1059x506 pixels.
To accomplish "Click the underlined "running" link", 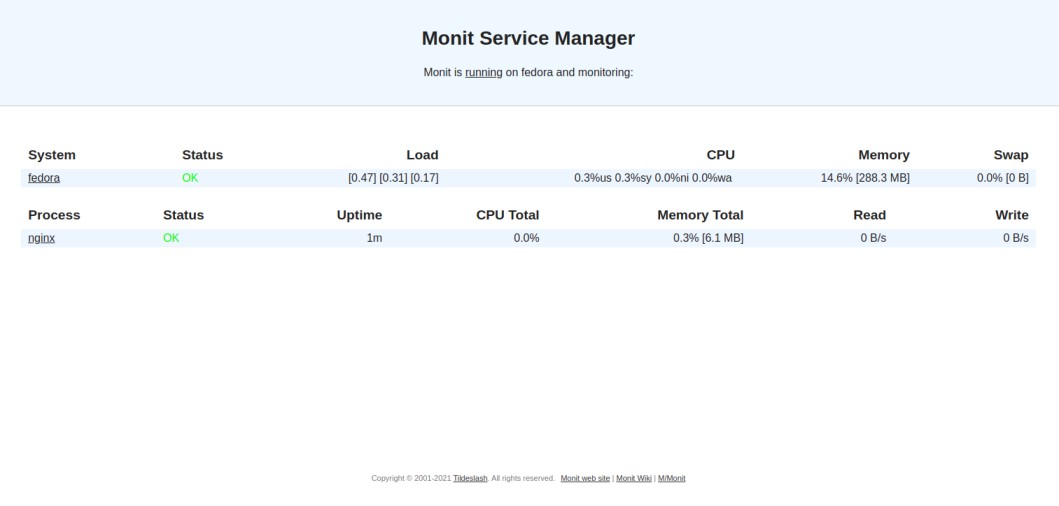I will coord(483,72).
